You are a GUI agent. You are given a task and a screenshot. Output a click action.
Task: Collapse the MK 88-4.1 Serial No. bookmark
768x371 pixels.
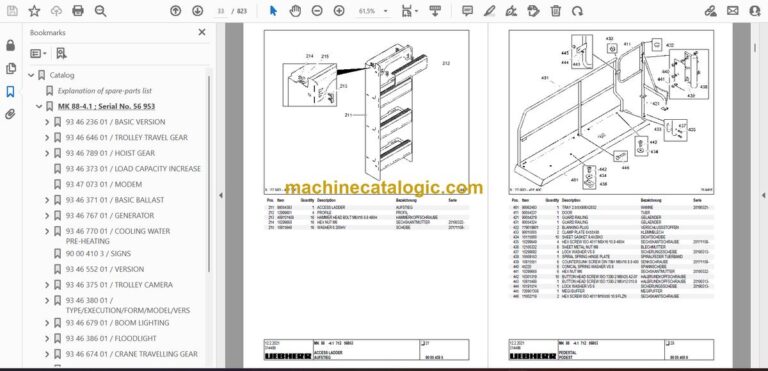pos(39,106)
